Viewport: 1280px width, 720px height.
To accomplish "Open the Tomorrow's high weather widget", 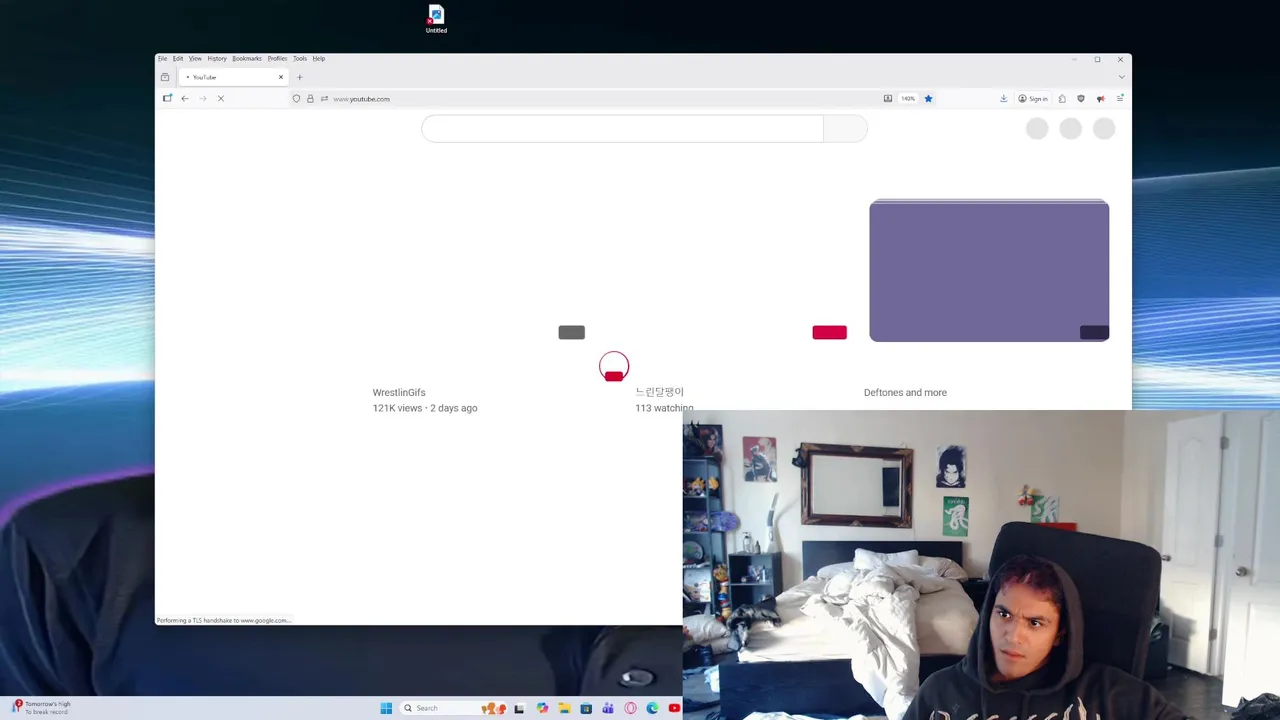I will (x=41, y=708).
